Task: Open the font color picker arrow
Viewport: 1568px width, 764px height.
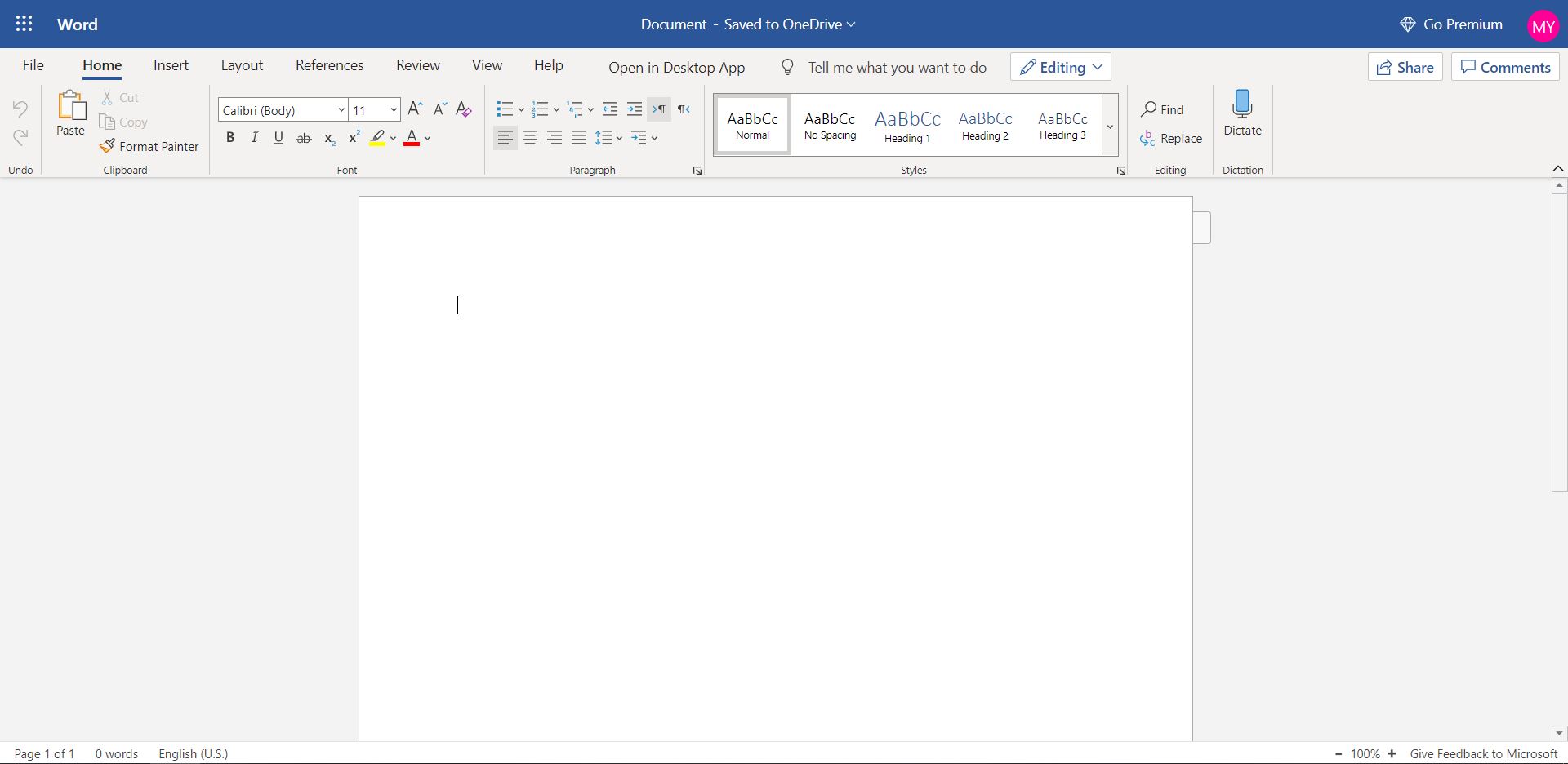Action: click(427, 138)
